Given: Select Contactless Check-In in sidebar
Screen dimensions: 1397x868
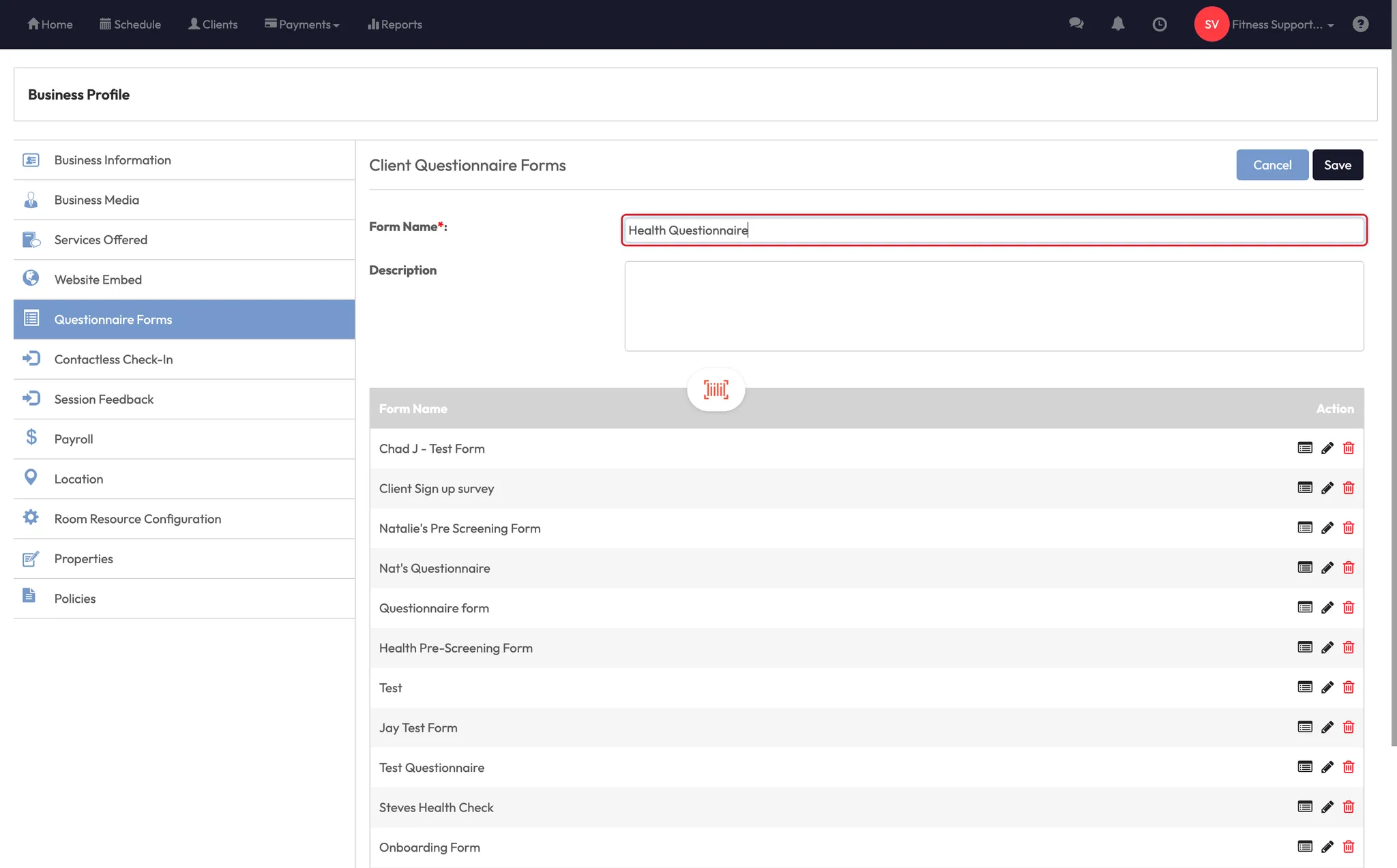Looking at the screenshot, I should point(113,359).
